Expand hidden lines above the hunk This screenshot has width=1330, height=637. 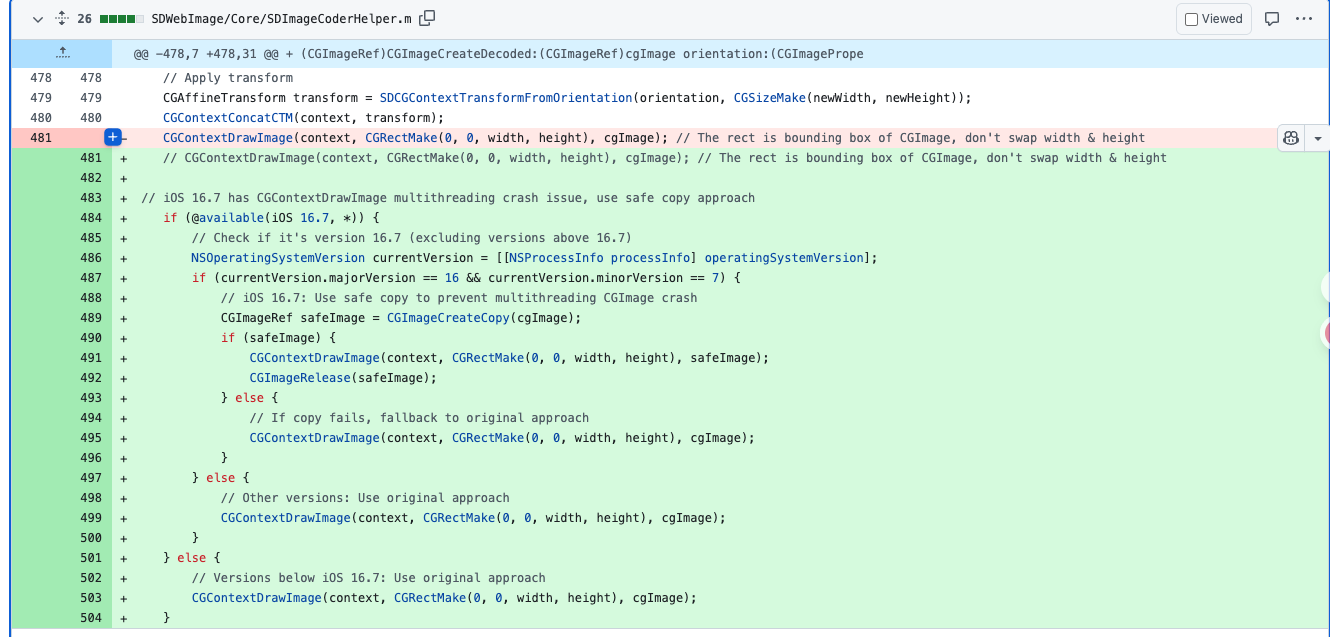click(x=62, y=53)
